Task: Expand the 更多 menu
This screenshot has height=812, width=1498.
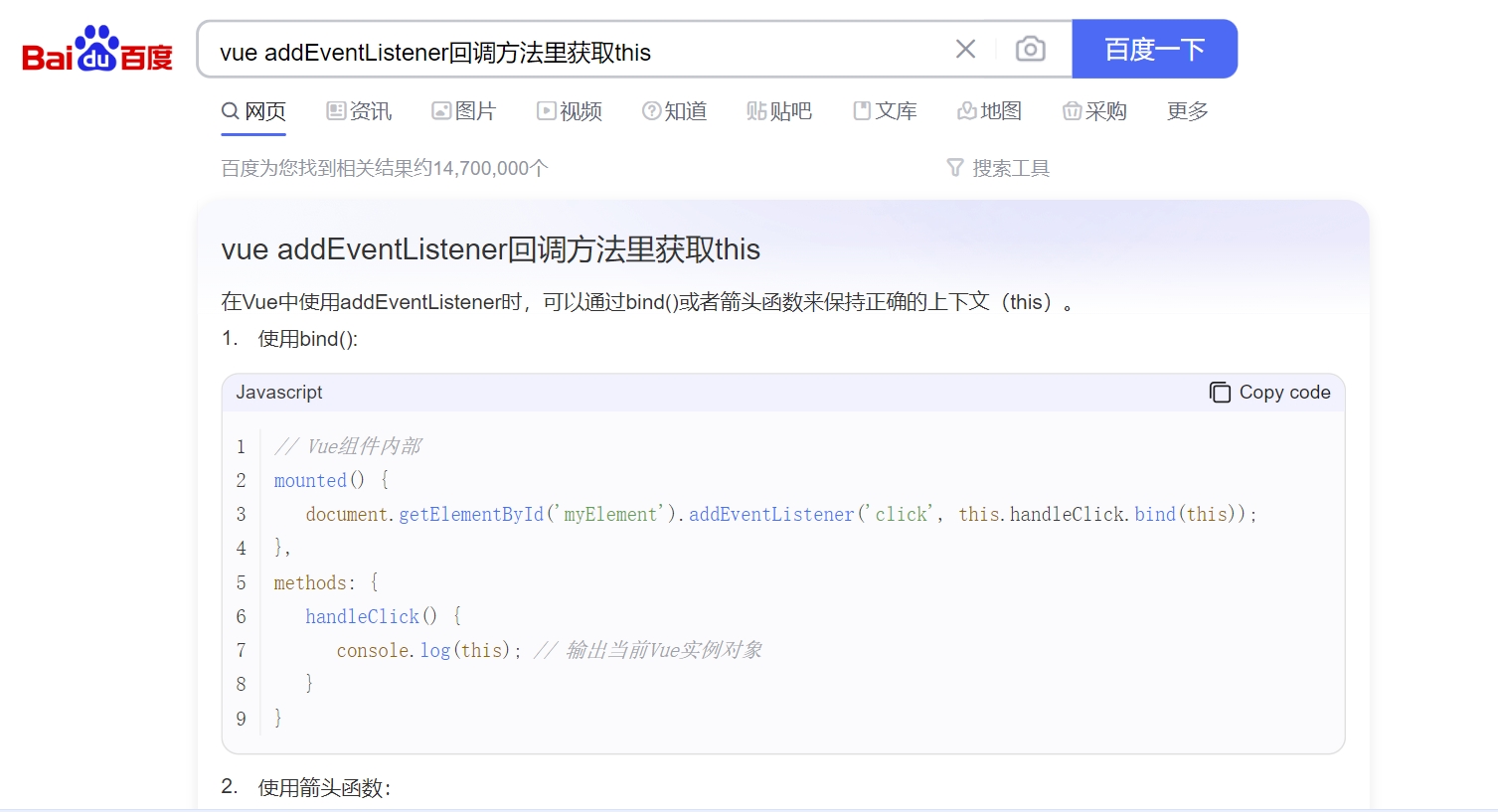Action: (x=1187, y=111)
